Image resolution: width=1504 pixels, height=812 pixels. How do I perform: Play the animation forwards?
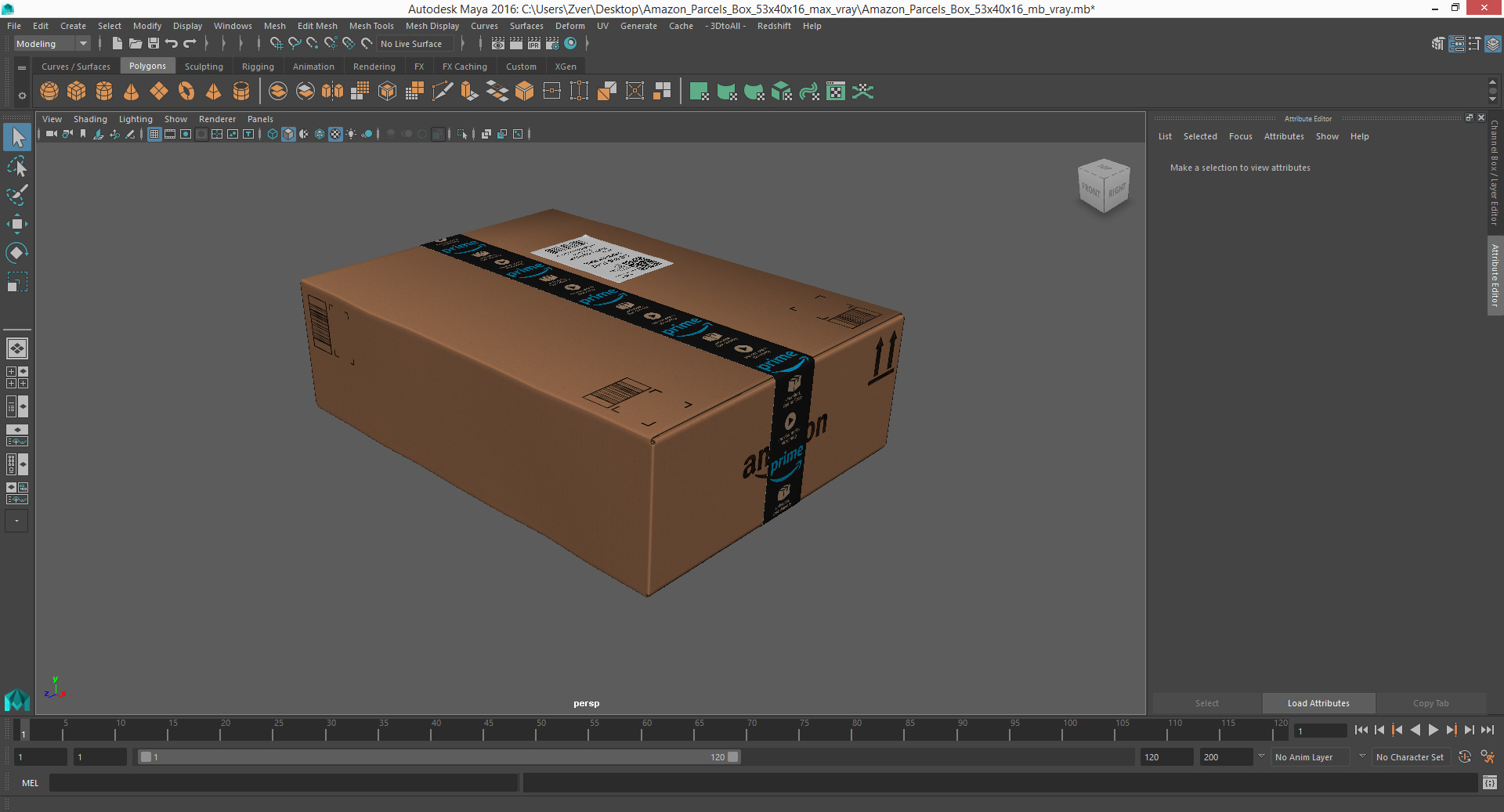click(x=1433, y=730)
